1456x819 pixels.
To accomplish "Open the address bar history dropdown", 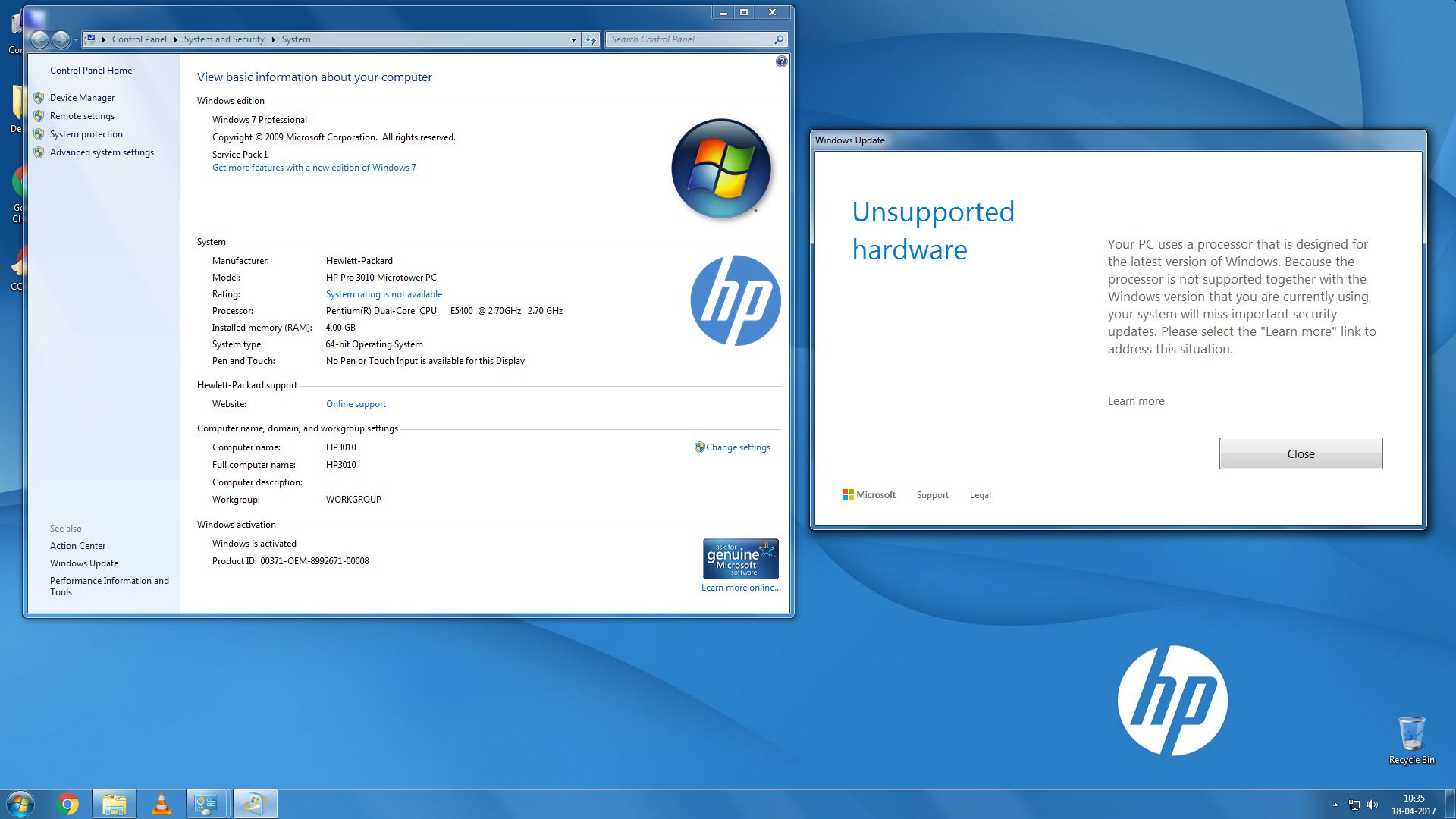I will [x=573, y=39].
